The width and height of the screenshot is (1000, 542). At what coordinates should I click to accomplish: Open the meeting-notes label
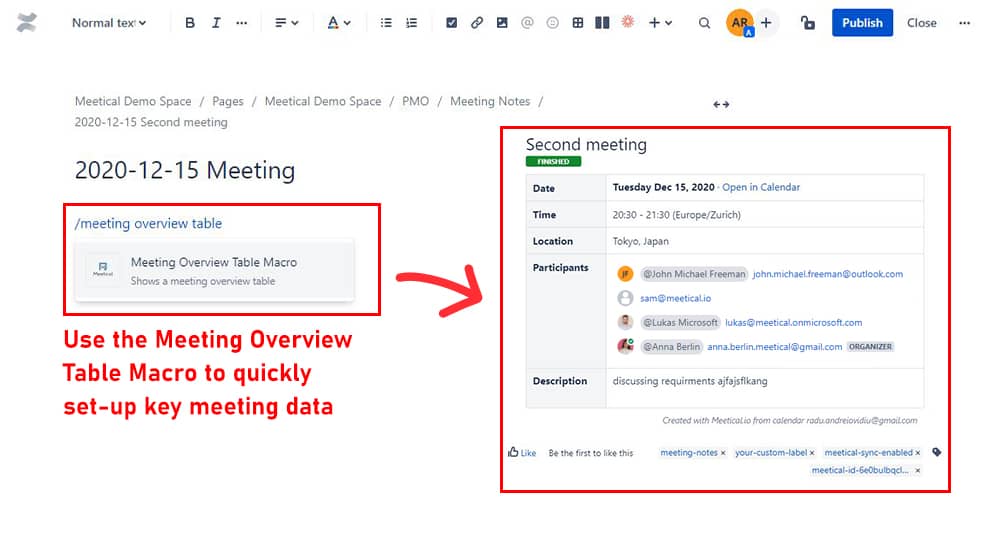point(689,453)
